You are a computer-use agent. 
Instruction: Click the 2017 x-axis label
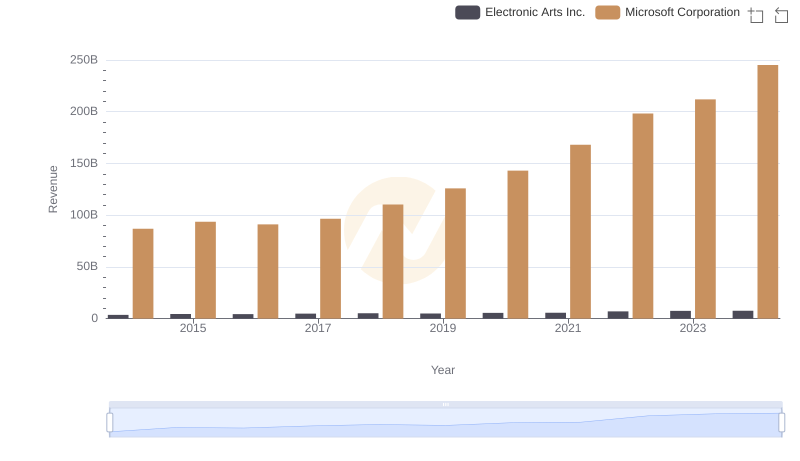click(x=318, y=328)
